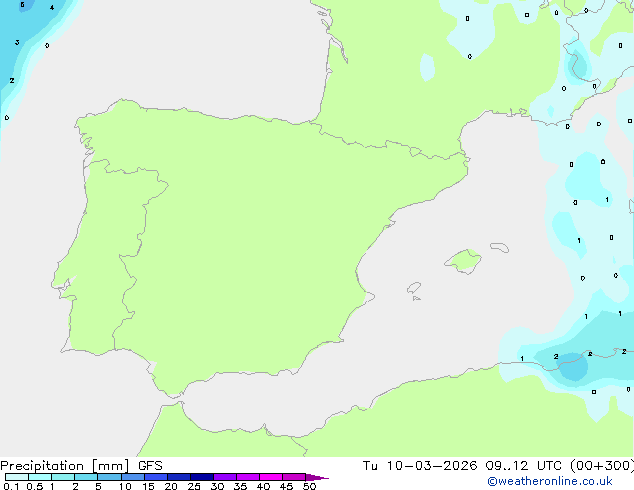Image resolution: width=634 pixels, height=490 pixels.
Task: Click the map value '3' over the Atlantic
Action: tap(17, 42)
